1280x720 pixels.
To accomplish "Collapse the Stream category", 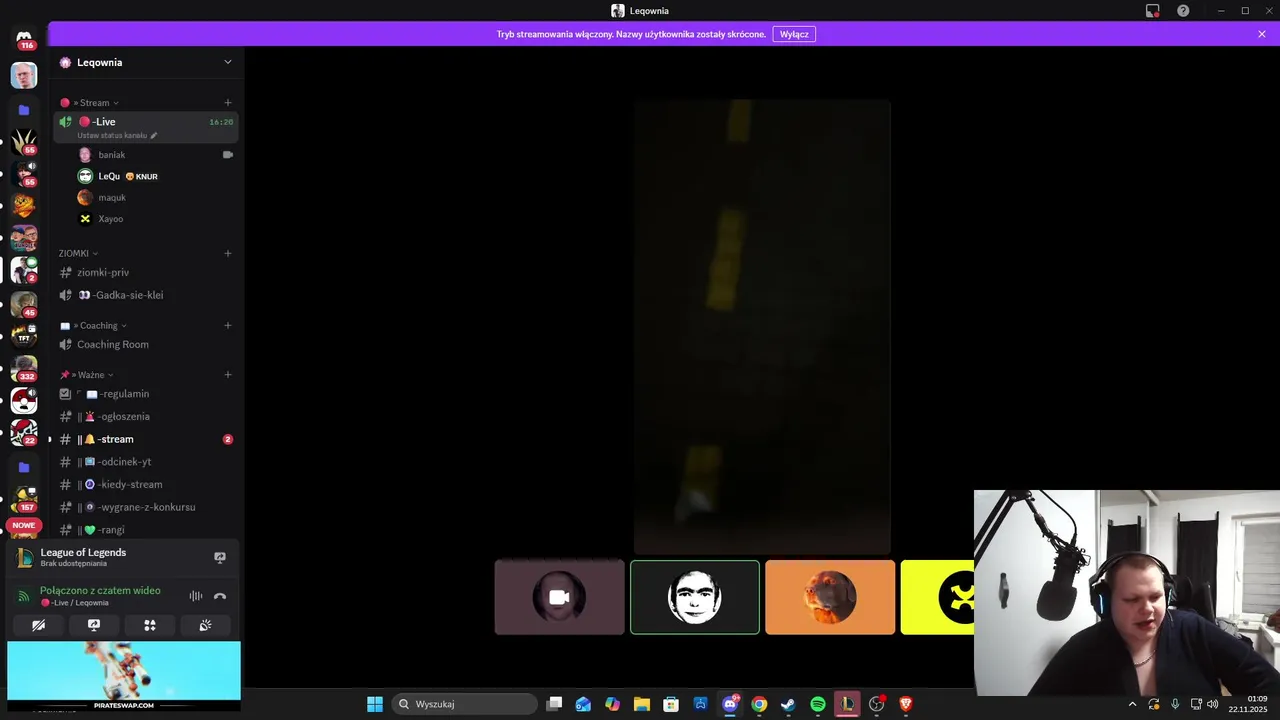I will click(x=95, y=102).
